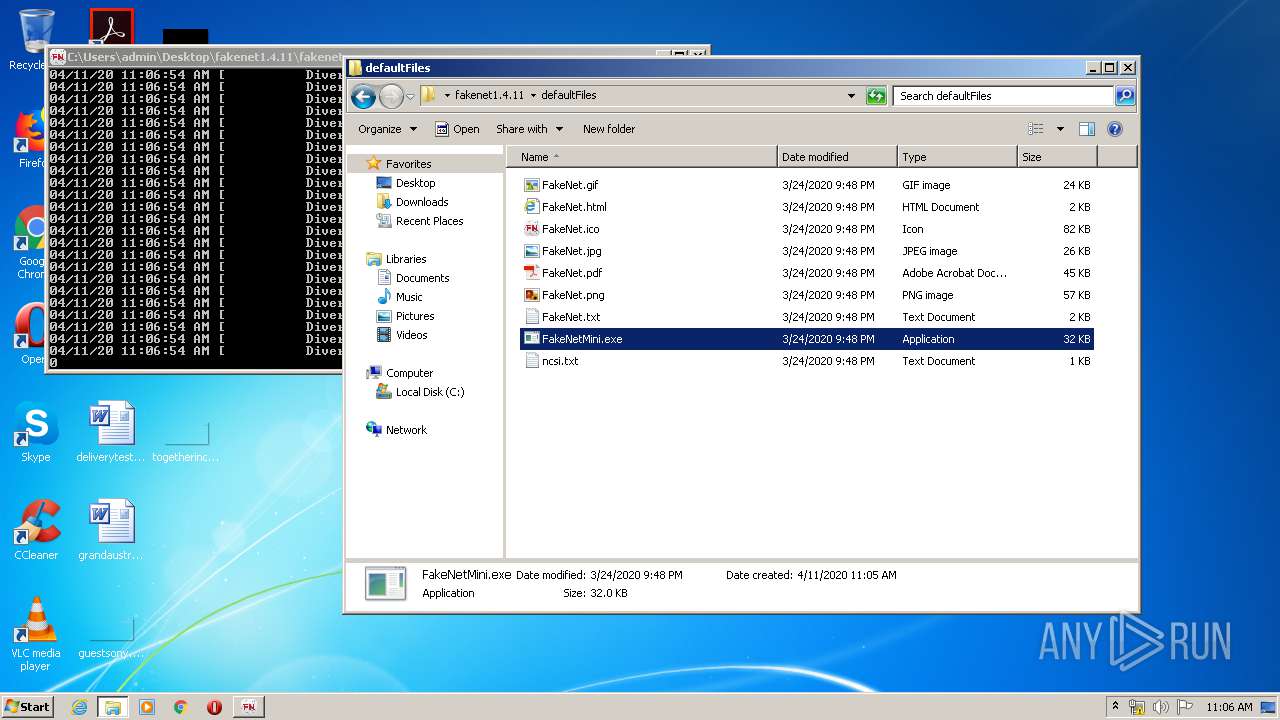This screenshot has height=720, width=1280.
Task: Click the Change your view icon
Action: click(x=1036, y=129)
